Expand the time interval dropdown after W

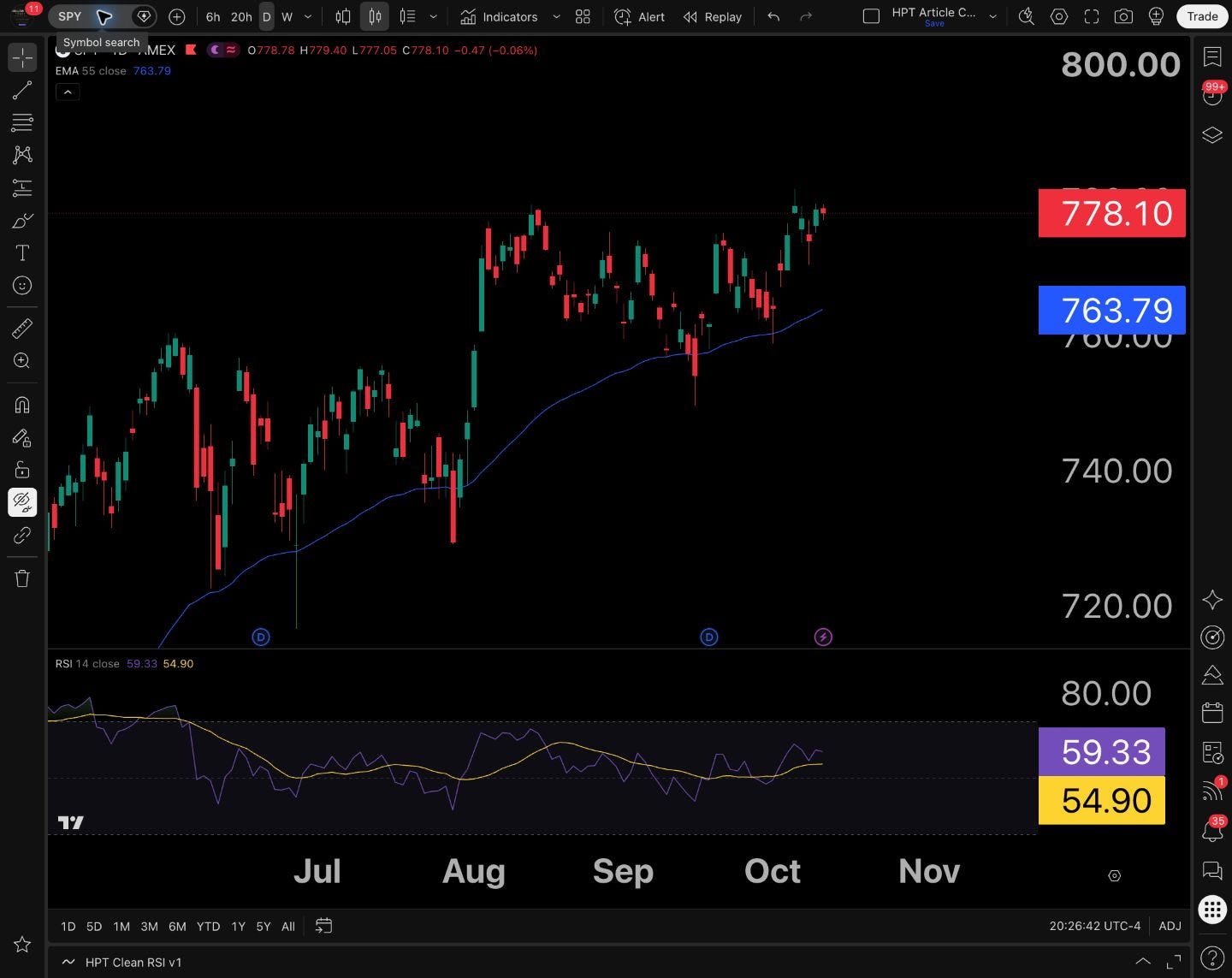308,16
